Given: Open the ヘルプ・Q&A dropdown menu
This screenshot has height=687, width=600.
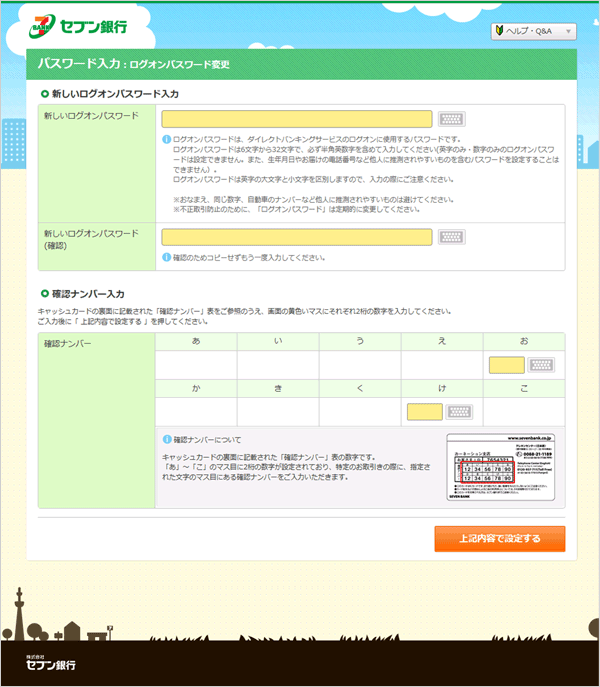Looking at the screenshot, I should pos(534,32).
